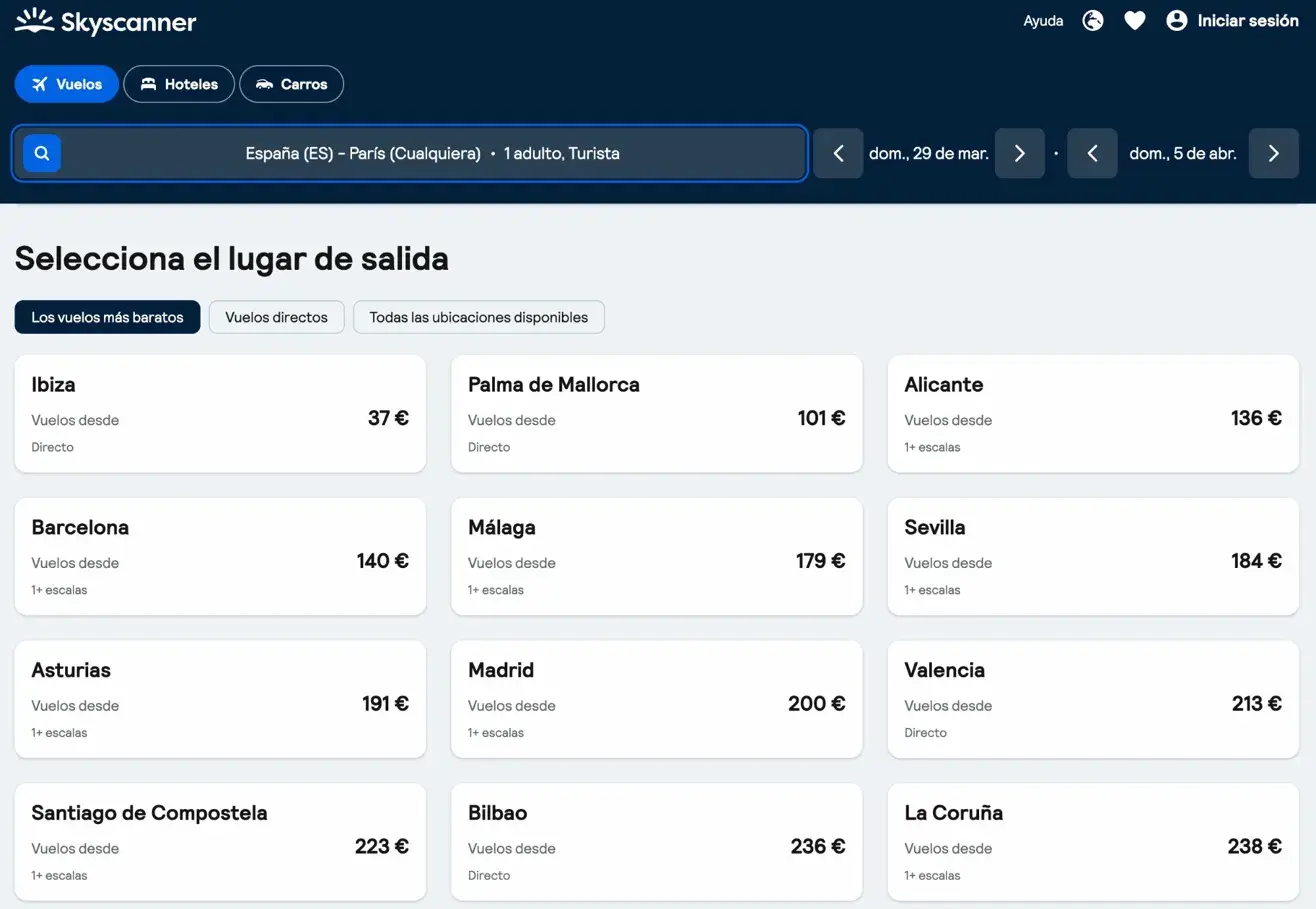The image size is (1316, 909).
Task: Click the search magnifier icon
Action: tap(40, 152)
